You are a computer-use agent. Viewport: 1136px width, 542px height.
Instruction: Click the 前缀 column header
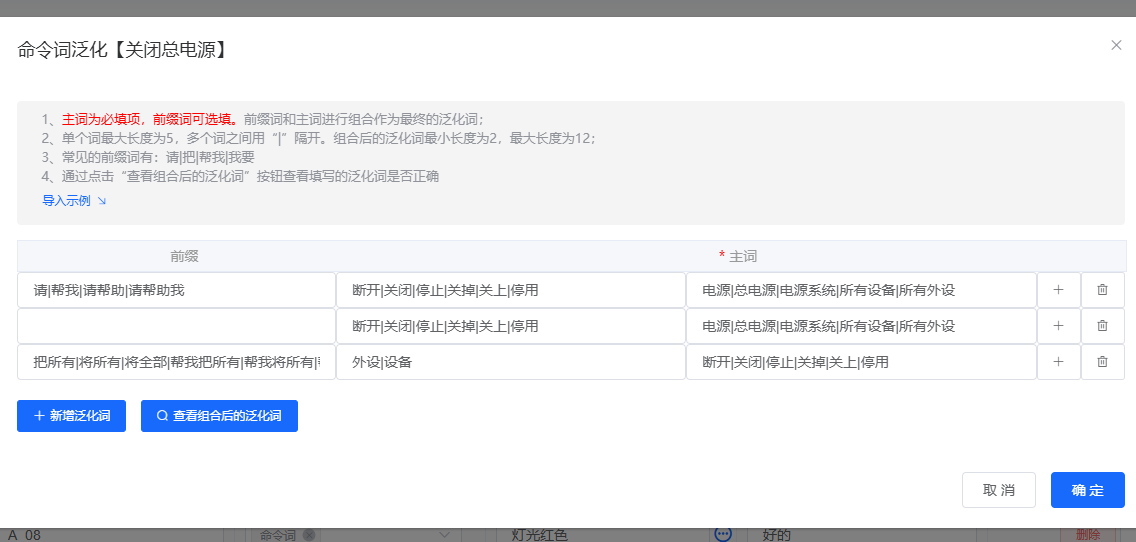coord(185,256)
